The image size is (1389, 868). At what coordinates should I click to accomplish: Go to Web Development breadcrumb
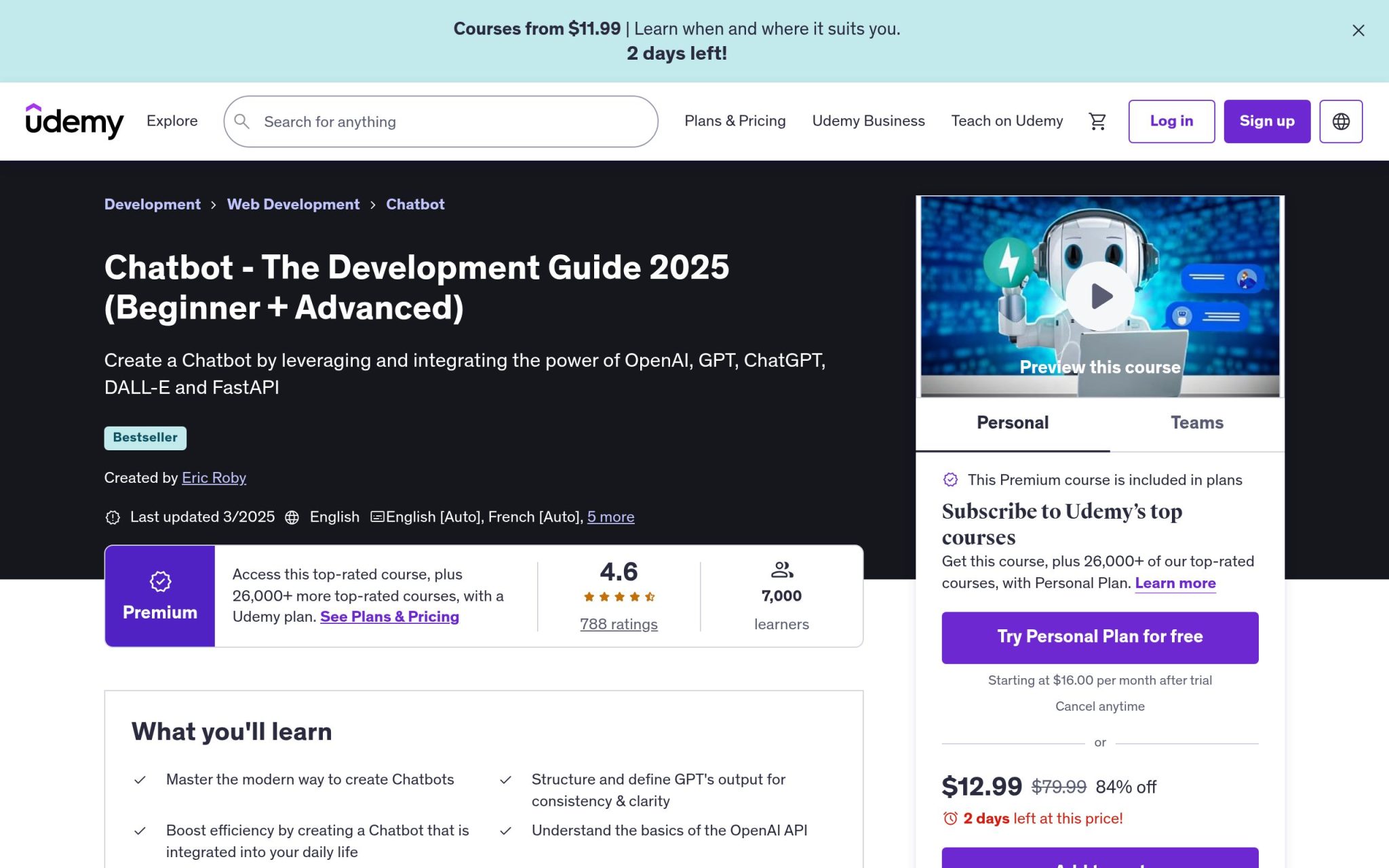tap(293, 204)
